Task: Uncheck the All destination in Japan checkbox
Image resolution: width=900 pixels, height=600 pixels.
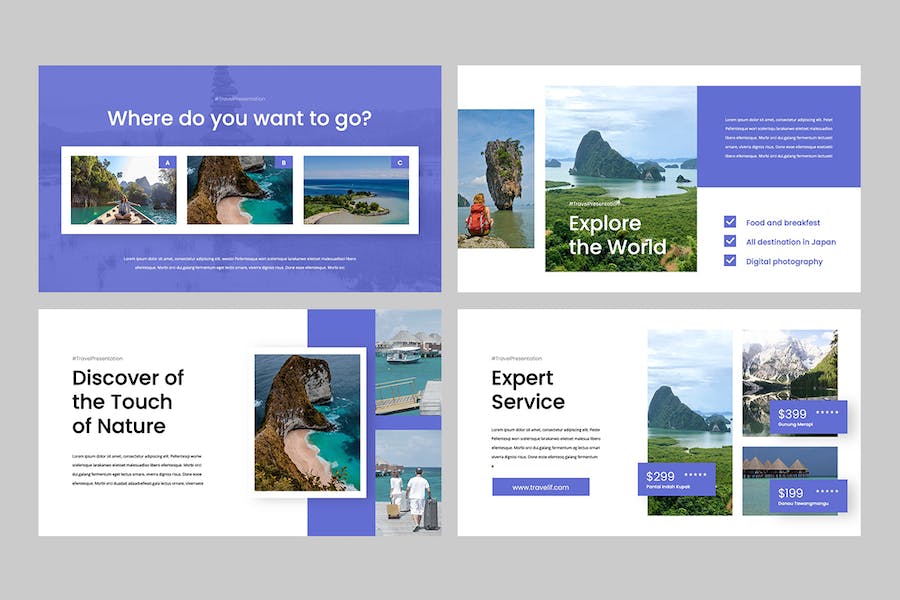Action: tap(730, 242)
